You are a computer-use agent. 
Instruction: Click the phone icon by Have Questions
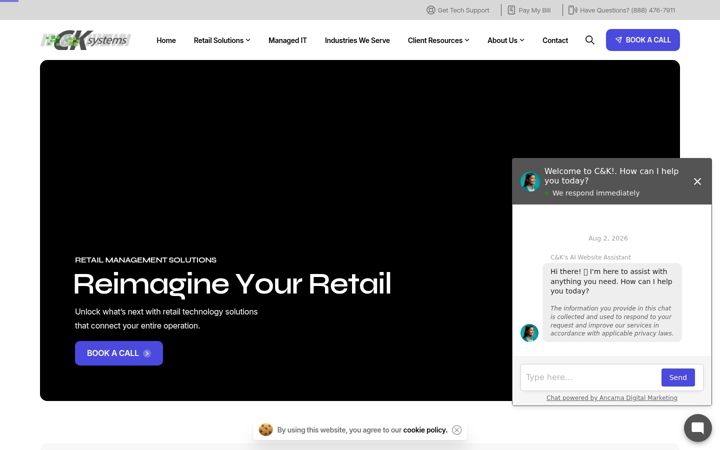[x=573, y=10]
